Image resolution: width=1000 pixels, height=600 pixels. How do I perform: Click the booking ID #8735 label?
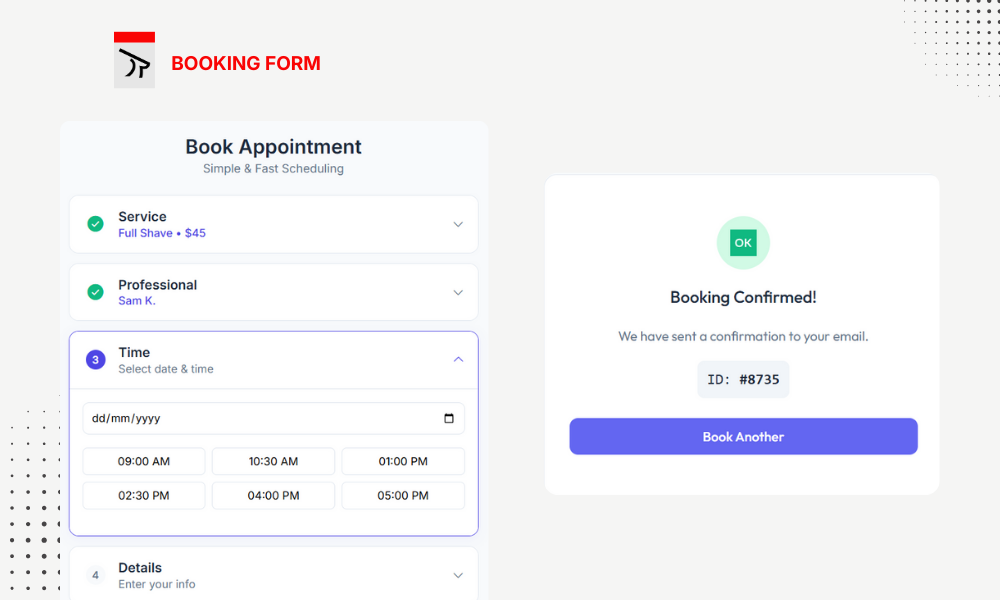tap(743, 380)
